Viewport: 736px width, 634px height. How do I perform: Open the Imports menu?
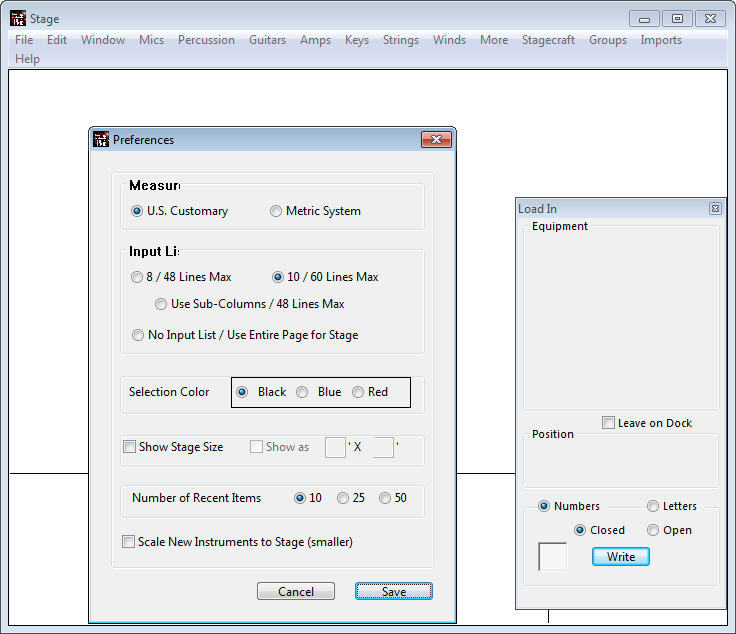(661, 40)
